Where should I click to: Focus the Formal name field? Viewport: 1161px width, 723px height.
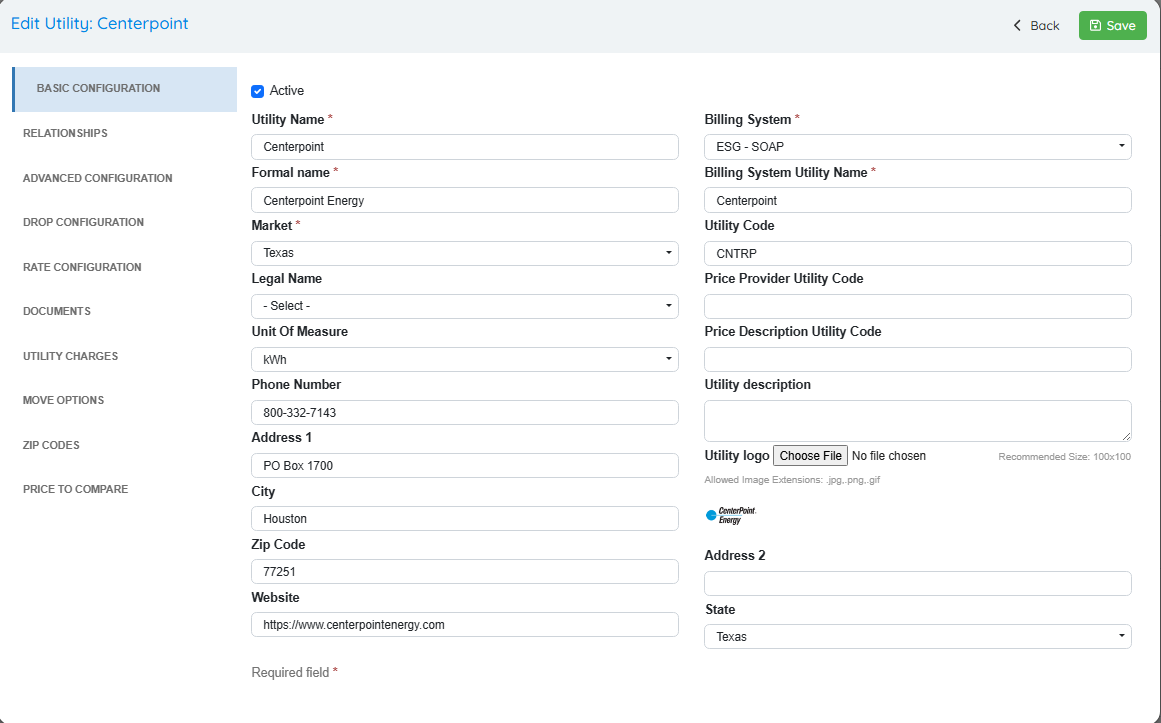click(x=465, y=200)
